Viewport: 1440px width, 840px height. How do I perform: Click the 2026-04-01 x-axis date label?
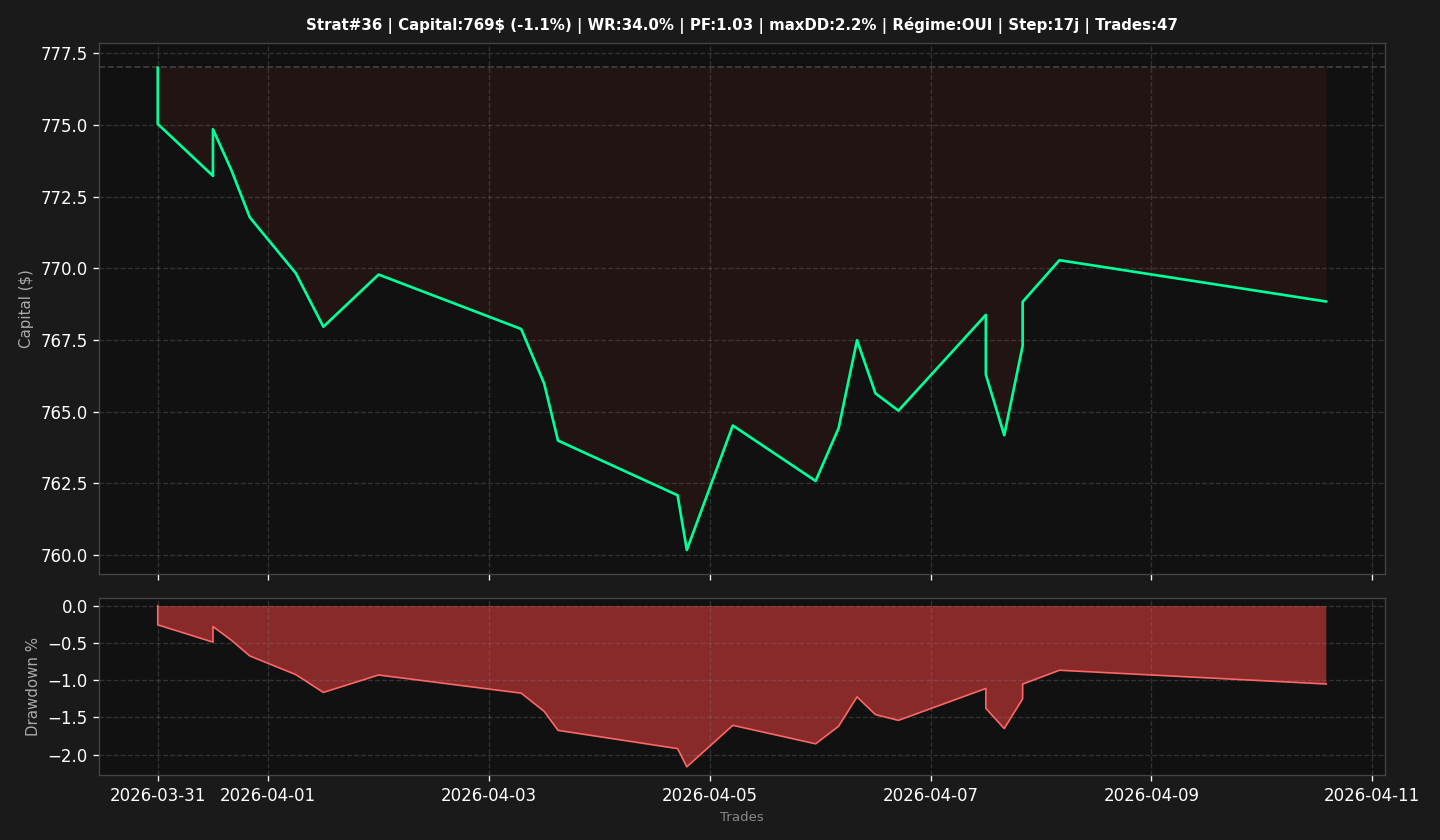tap(268, 796)
